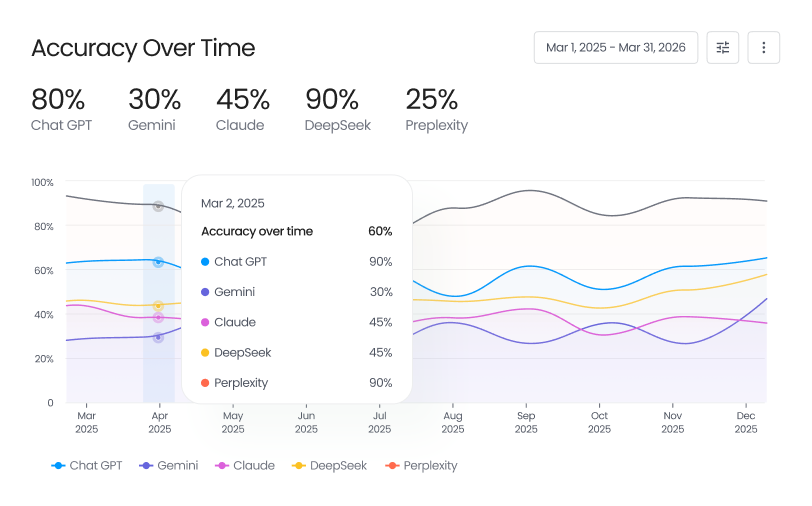Click the Accuracy Over Time heading
Viewport: 812px width, 506px height.
pos(143,48)
